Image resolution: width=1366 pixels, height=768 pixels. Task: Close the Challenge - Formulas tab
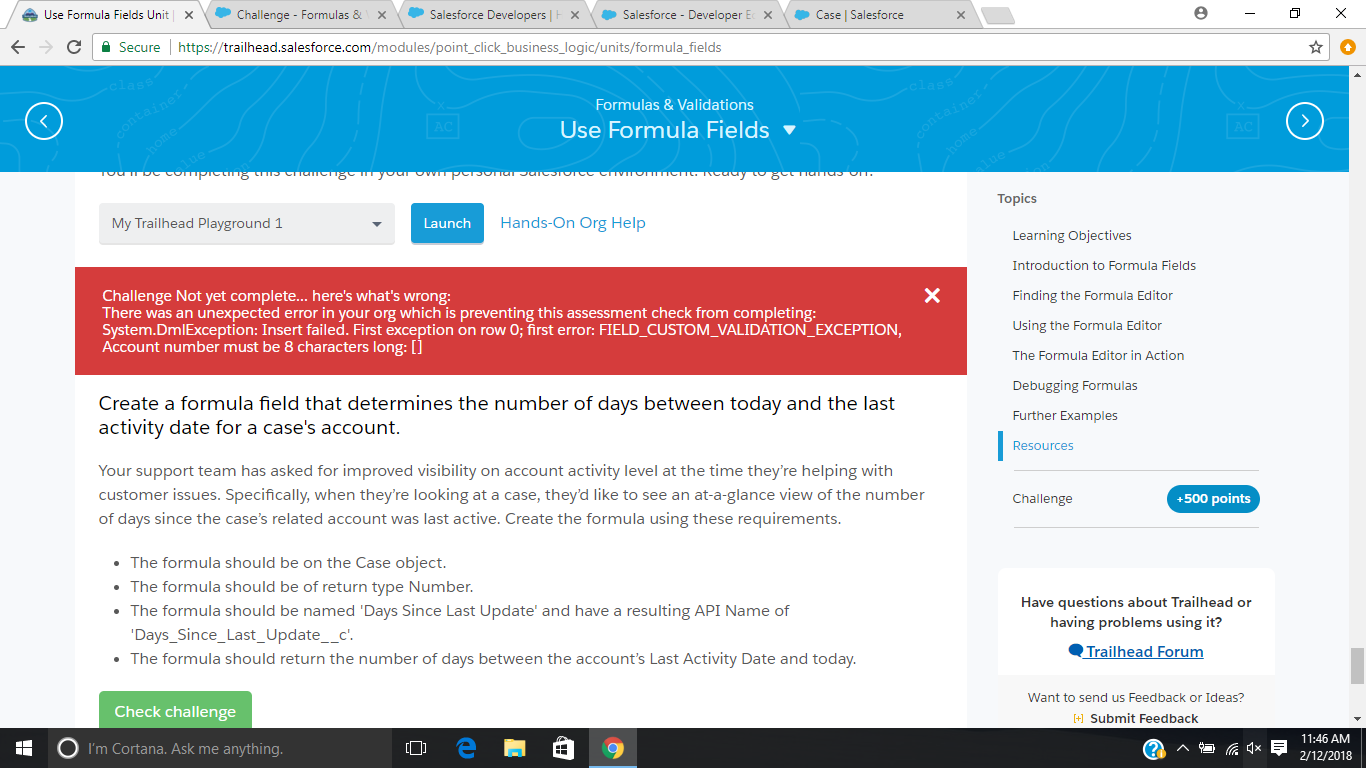[382, 15]
